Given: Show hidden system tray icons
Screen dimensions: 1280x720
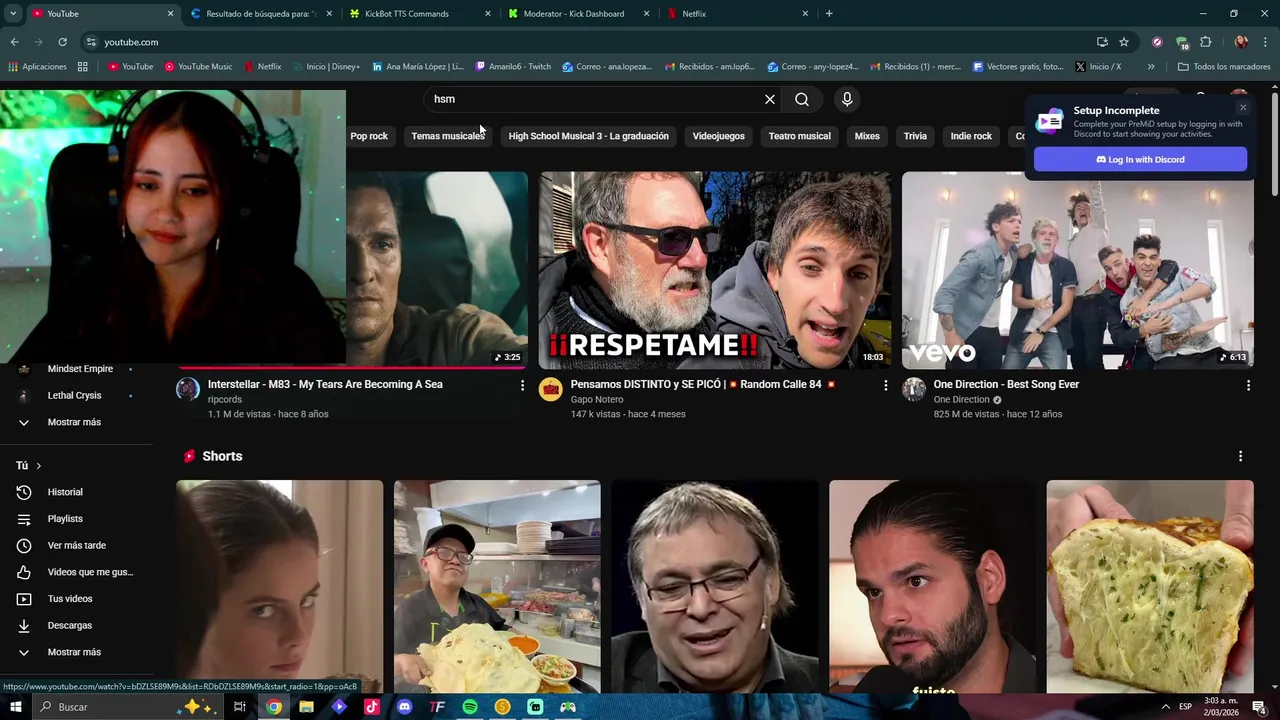Looking at the screenshot, I should coord(1165,707).
